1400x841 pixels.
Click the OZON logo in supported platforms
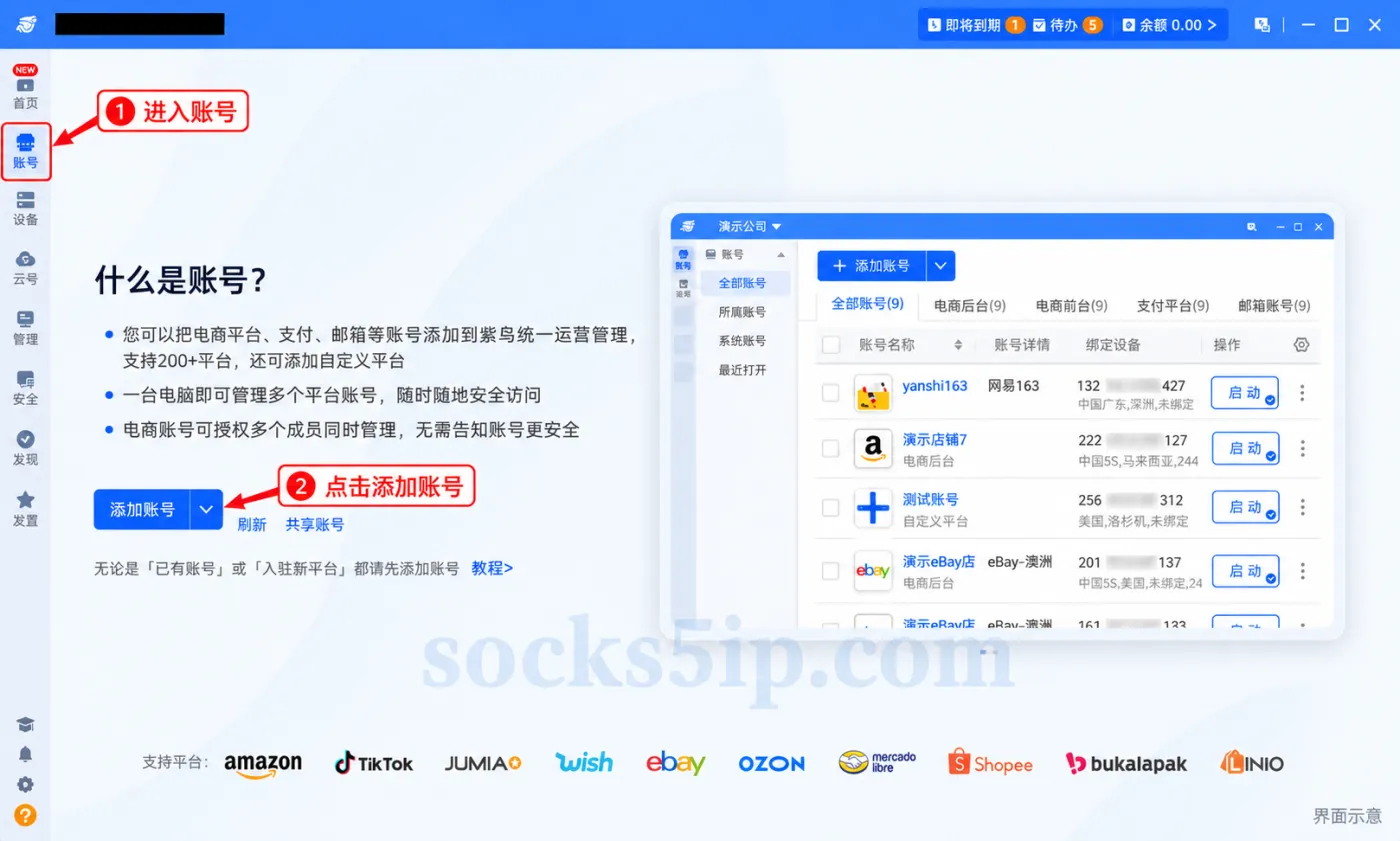click(771, 763)
